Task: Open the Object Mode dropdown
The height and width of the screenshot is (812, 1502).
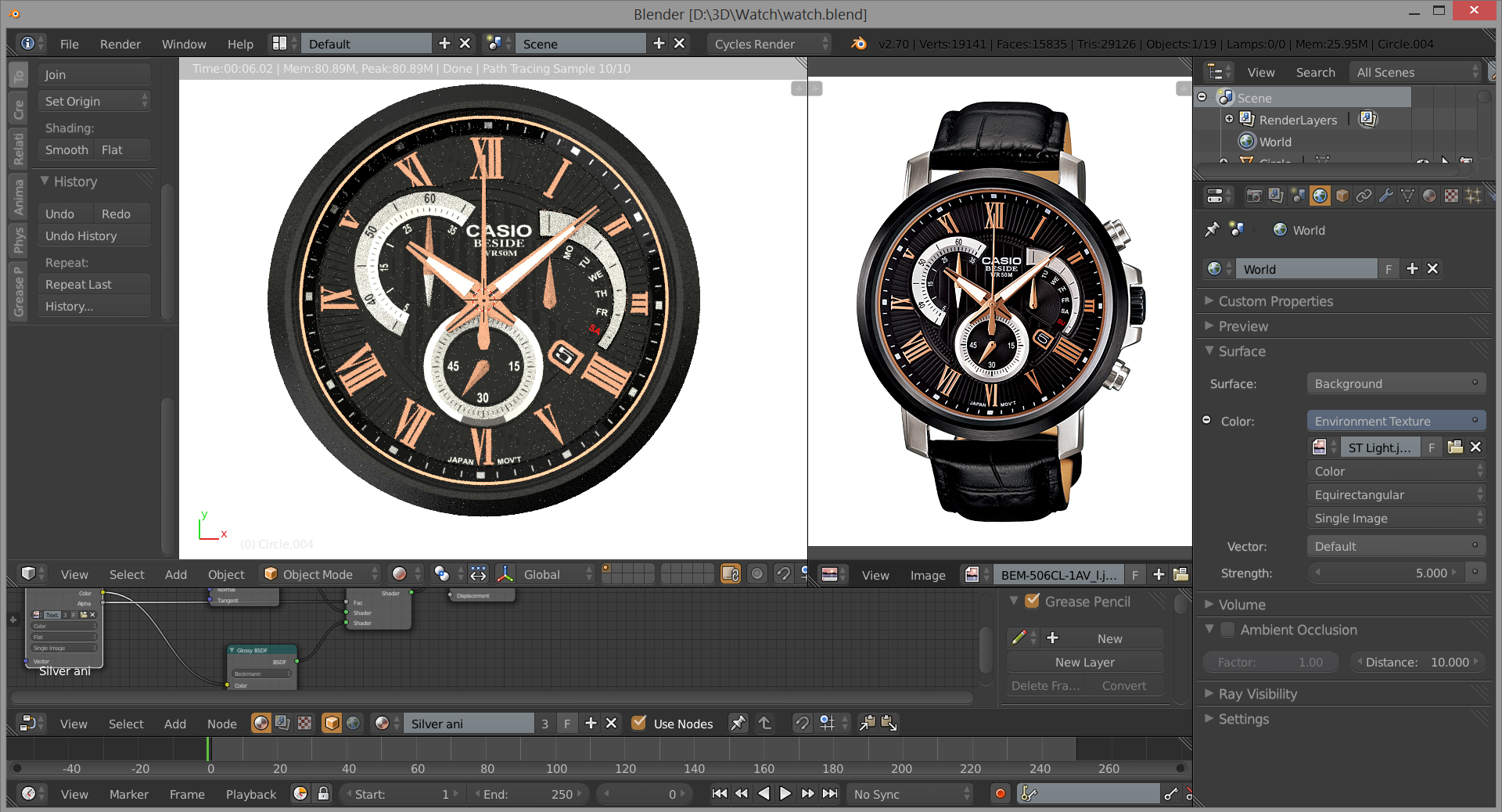Action: (x=321, y=574)
